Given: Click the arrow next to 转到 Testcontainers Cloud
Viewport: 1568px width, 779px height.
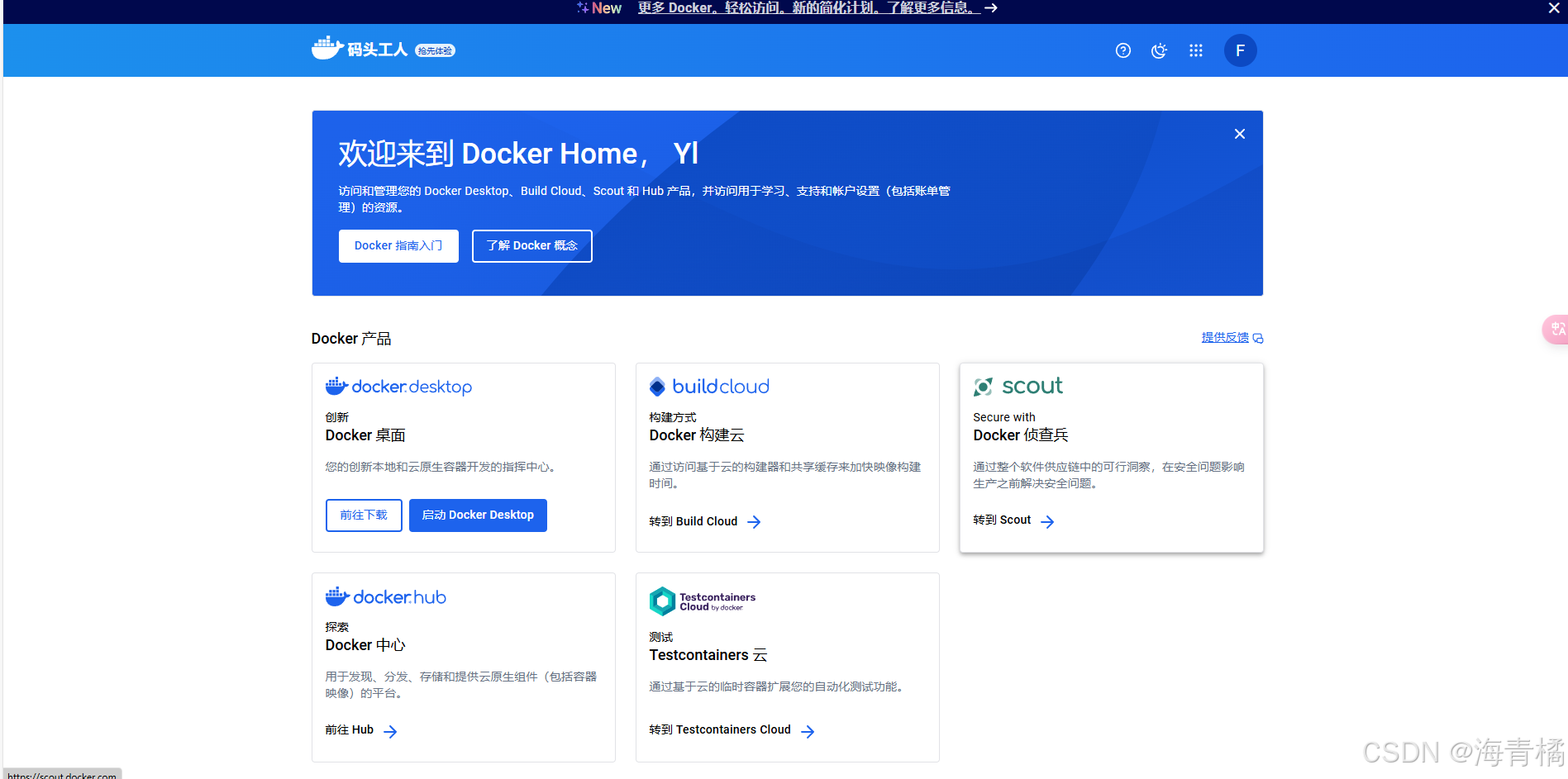Looking at the screenshot, I should pyautogui.click(x=808, y=731).
